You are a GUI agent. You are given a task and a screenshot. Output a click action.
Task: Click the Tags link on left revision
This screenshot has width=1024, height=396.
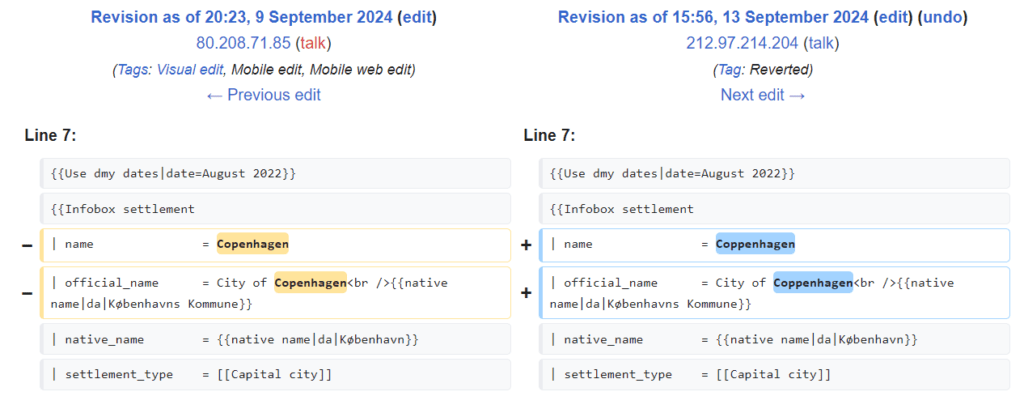pyautogui.click(x=133, y=69)
